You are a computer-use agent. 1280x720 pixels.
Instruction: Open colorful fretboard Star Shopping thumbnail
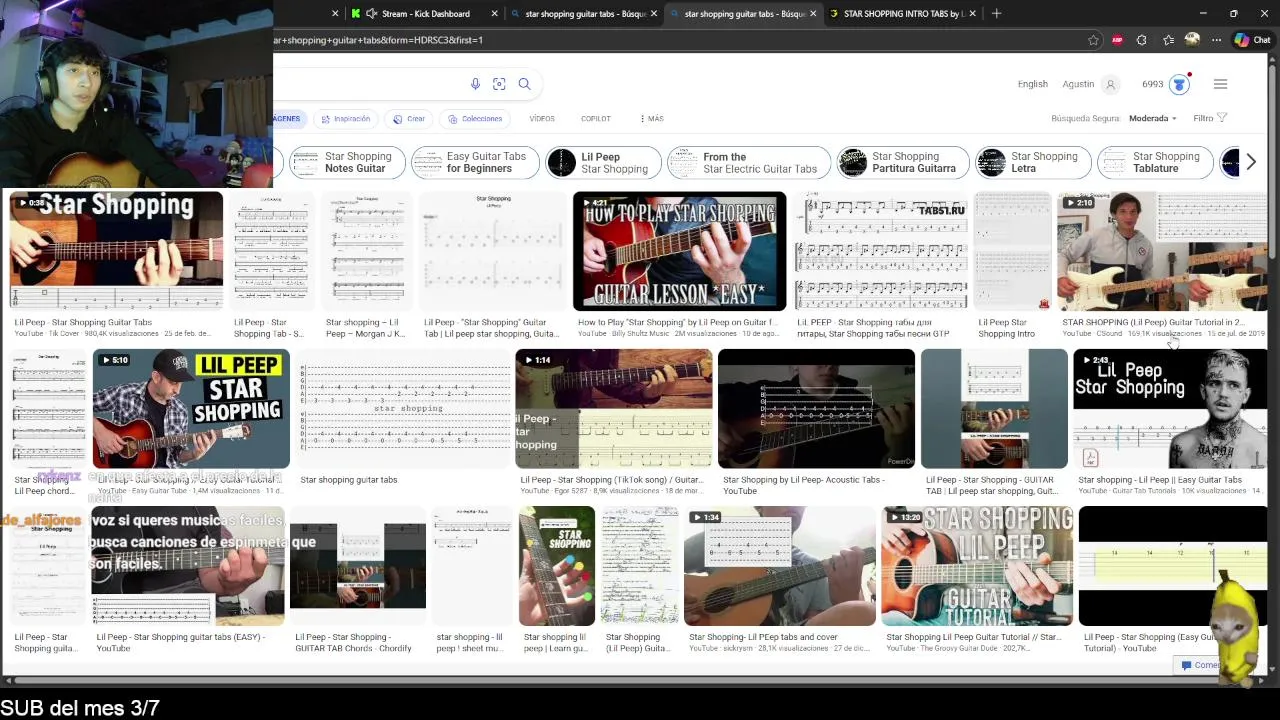(x=557, y=566)
